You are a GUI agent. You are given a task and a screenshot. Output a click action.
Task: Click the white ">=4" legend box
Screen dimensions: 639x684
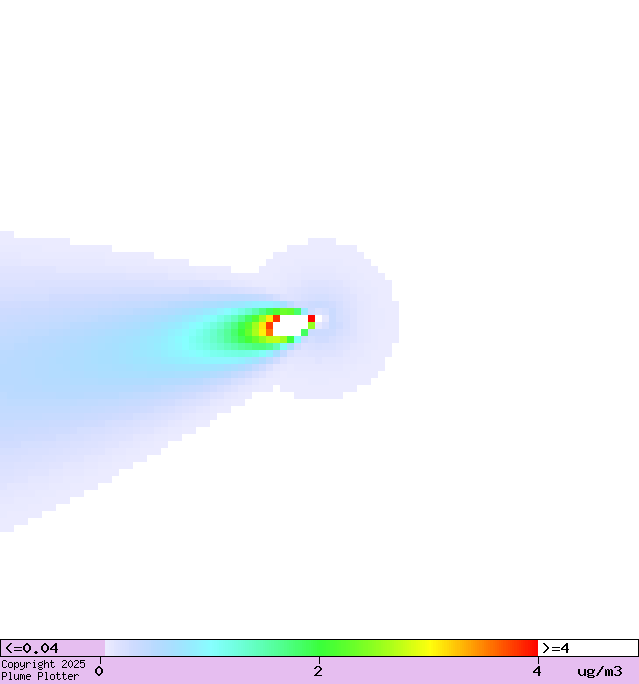(x=587, y=648)
